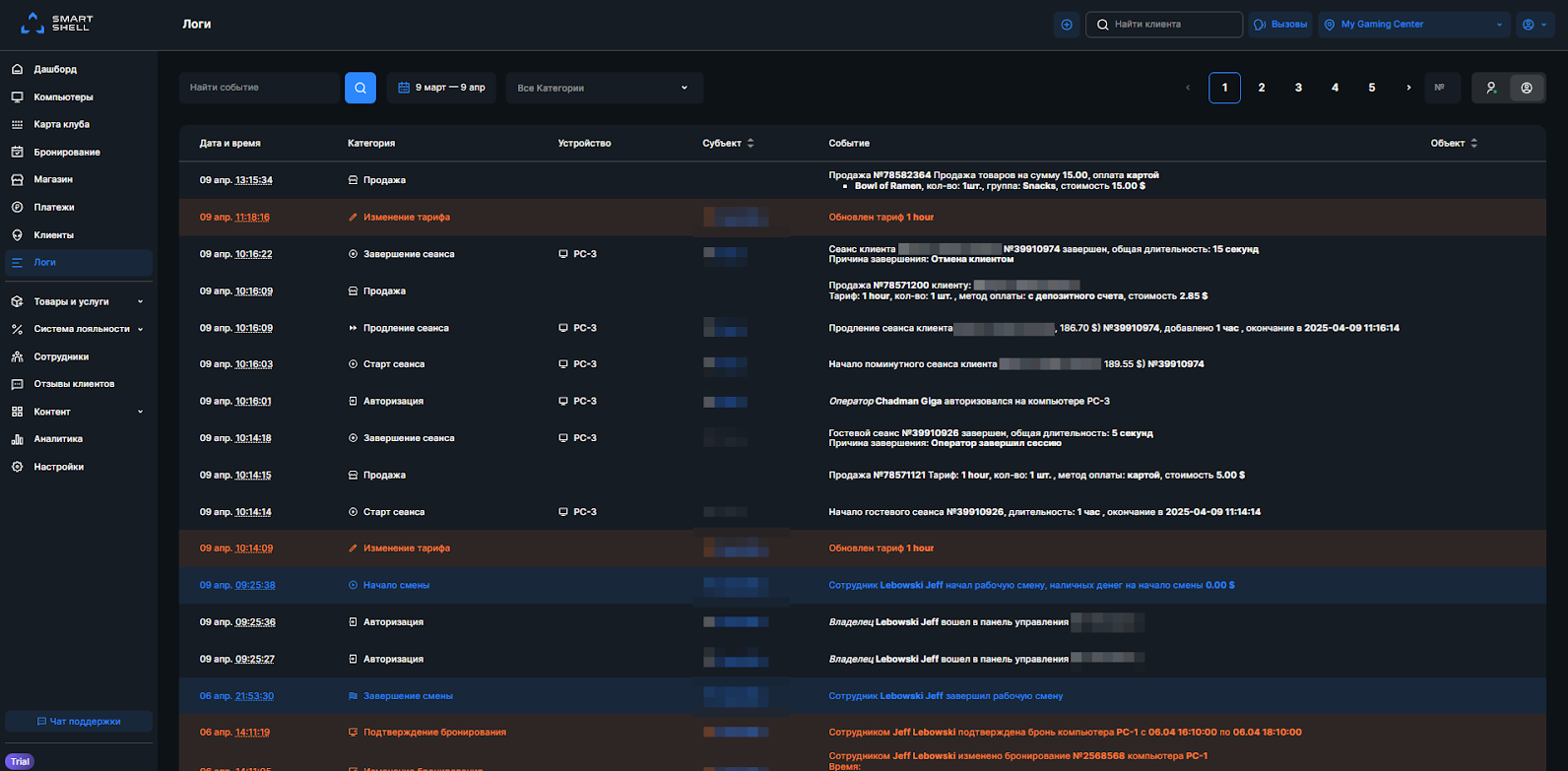The height and width of the screenshot is (771, 1568).
Task: Go to page 3 of logs
Action: (1298, 88)
